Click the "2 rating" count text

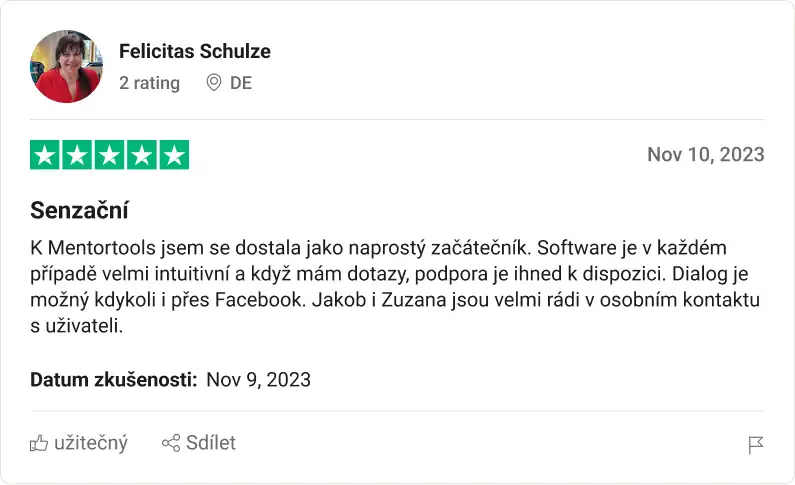(149, 83)
